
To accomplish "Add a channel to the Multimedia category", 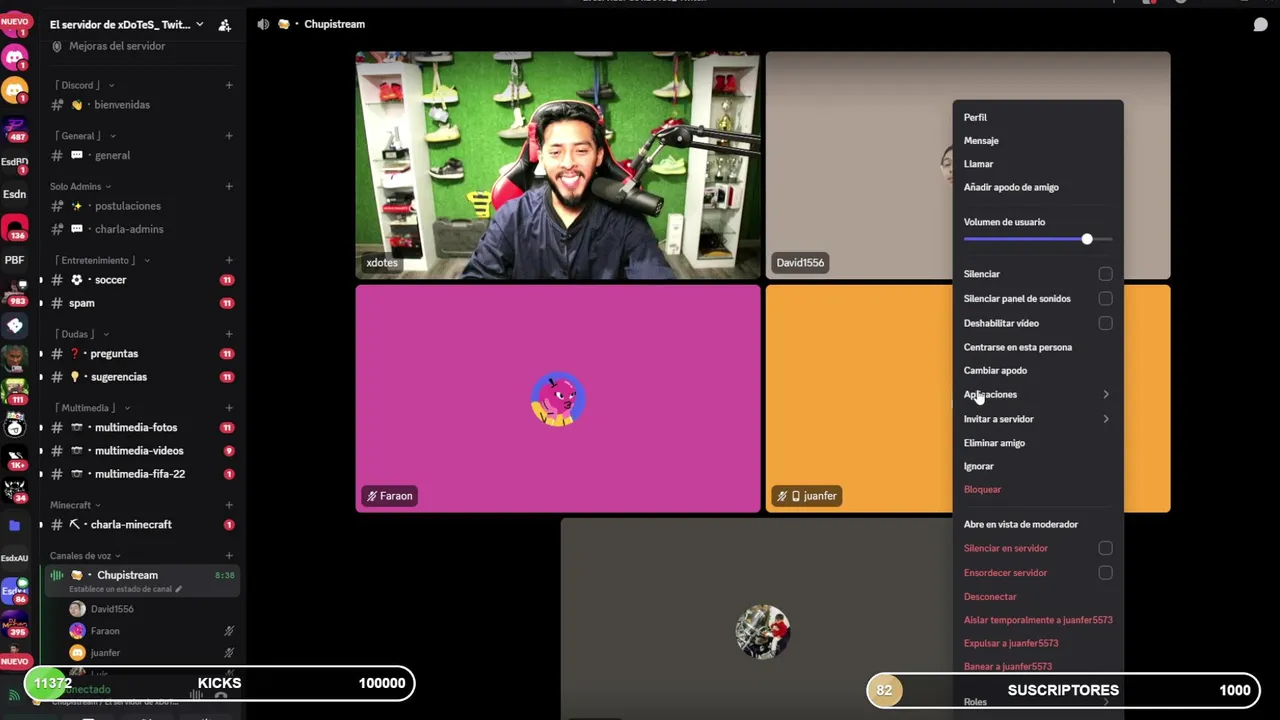I will [229, 408].
